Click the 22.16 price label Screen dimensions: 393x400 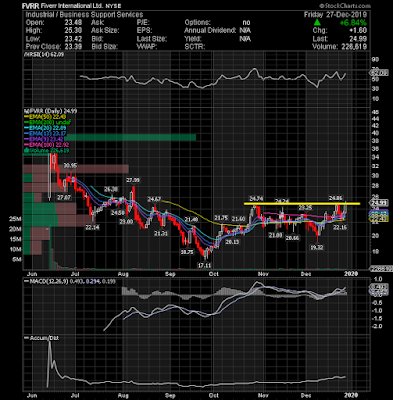[340, 227]
